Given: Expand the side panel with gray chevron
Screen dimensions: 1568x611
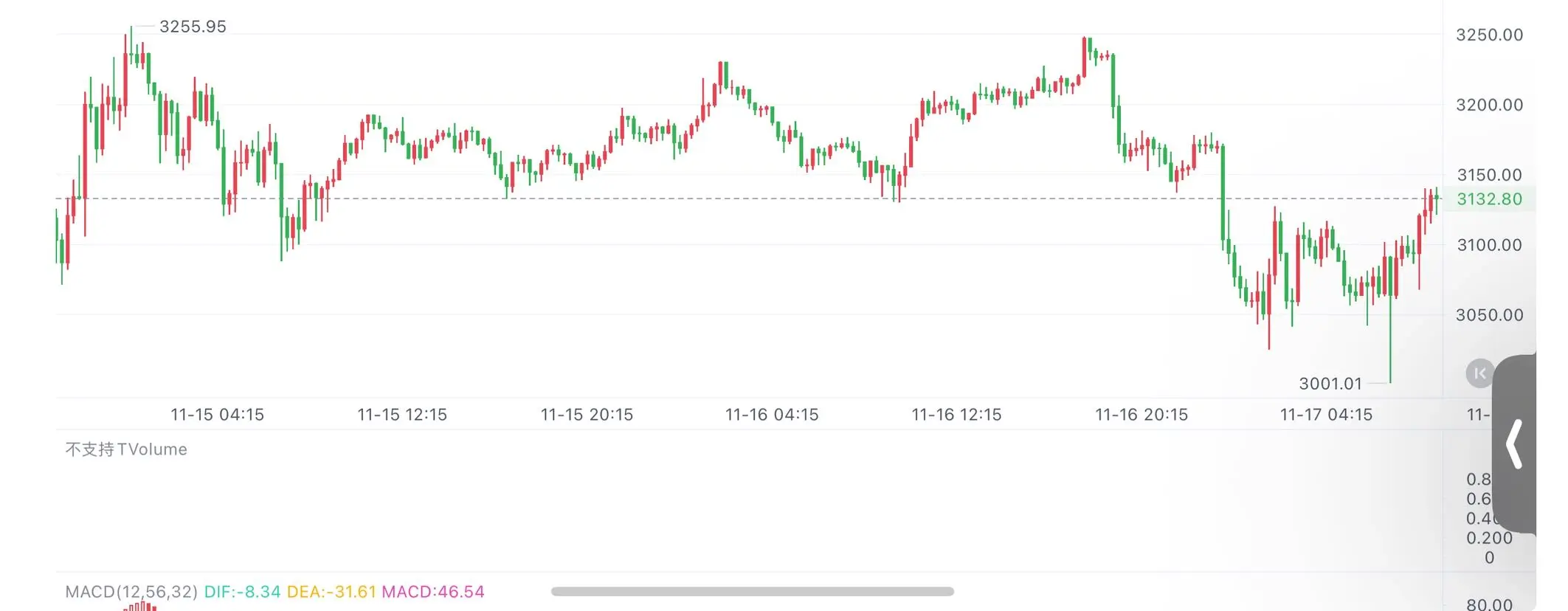Looking at the screenshot, I should pyautogui.click(x=1514, y=444).
